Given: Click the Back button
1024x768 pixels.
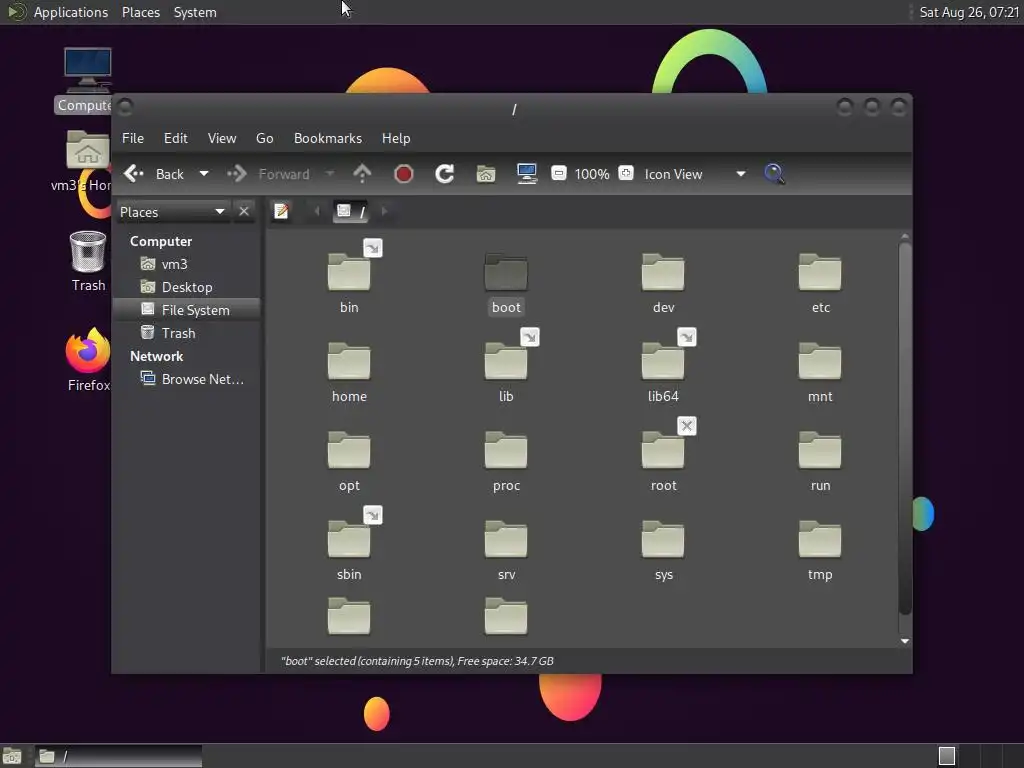Looking at the screenshot, I should click(155, 174).
